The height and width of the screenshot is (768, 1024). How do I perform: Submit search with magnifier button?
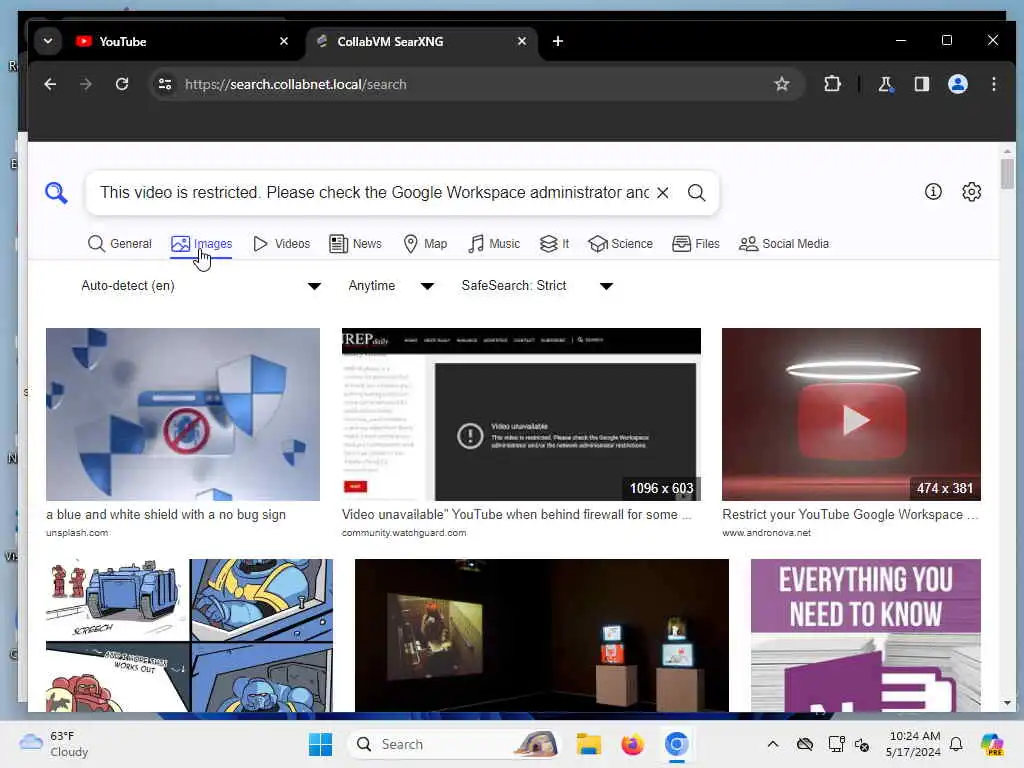pyautogui.click(x=697, y=193)
